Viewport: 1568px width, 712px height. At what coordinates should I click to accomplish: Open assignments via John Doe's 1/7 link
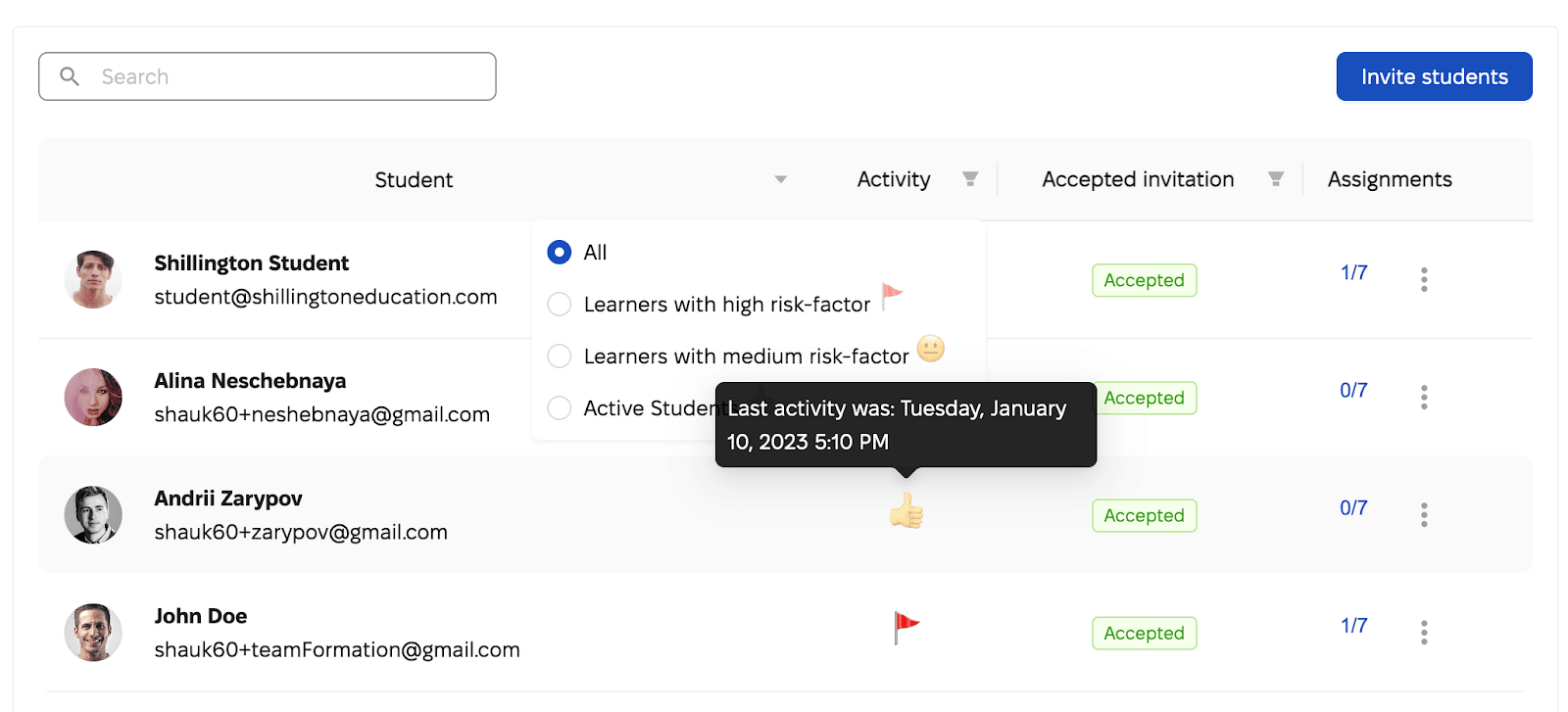click(1352, 624)
